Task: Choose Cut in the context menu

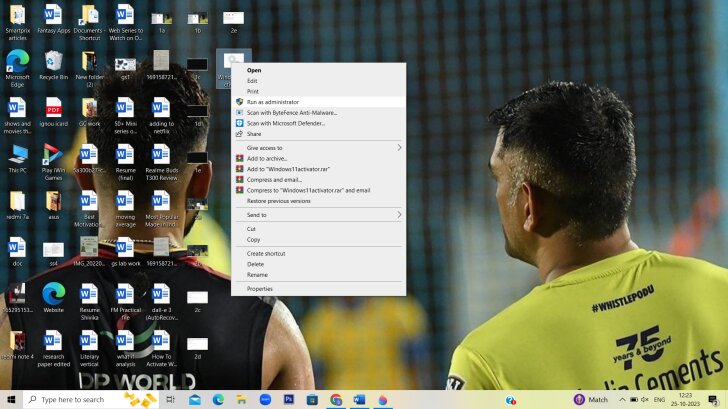Action: pyautogui.click(x=318, y=229)
